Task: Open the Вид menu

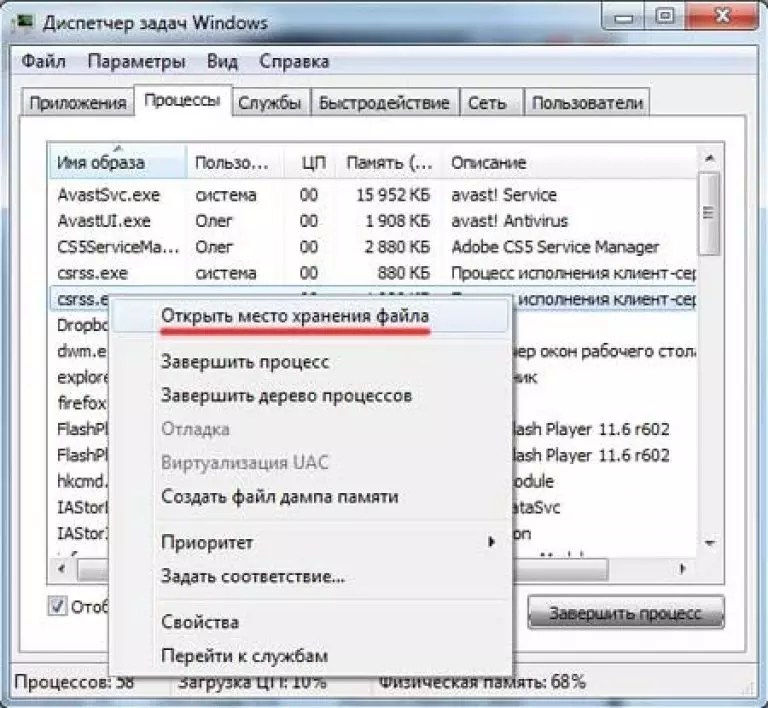Action: click(x=222, y=62)
